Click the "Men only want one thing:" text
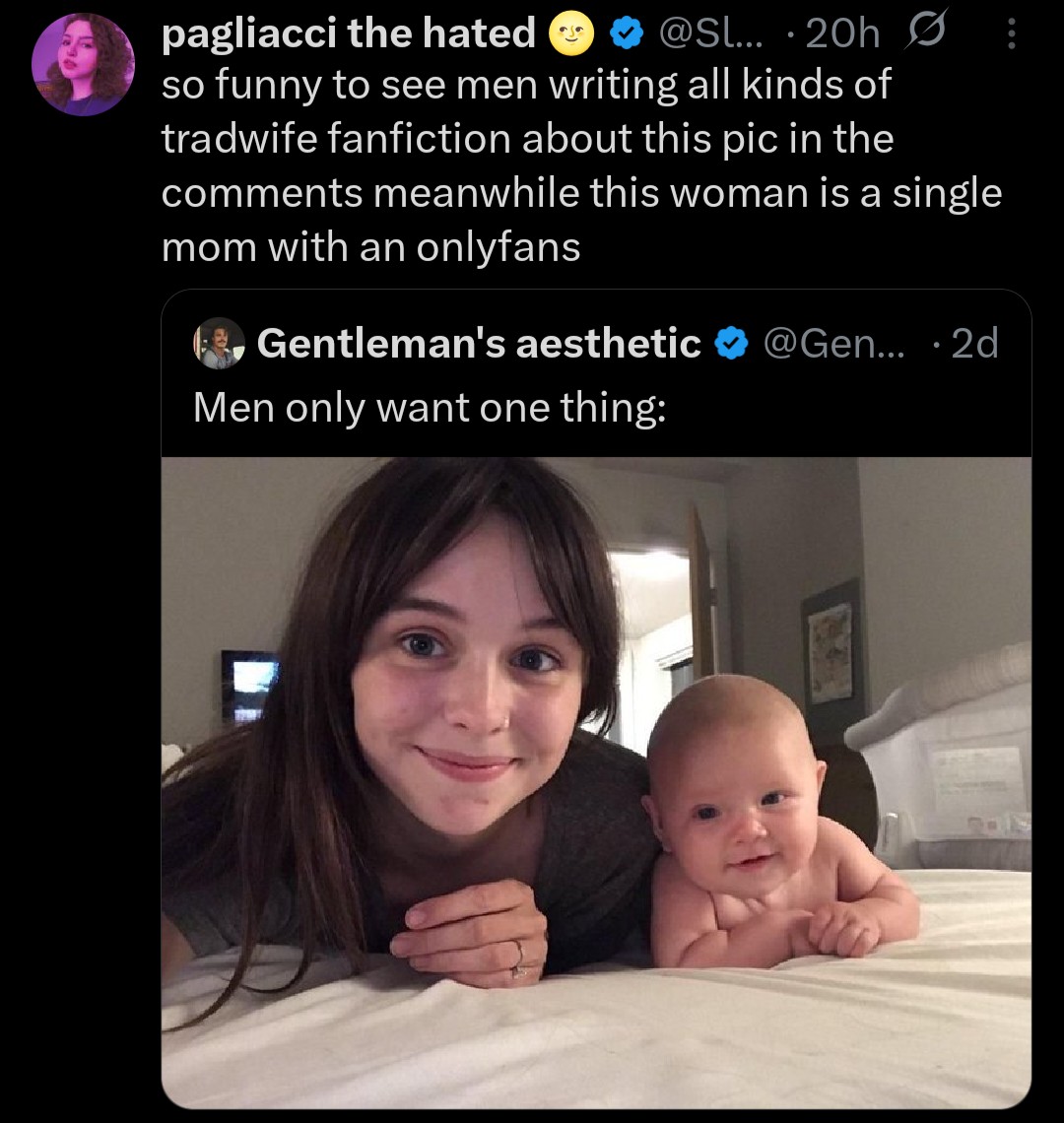 pyautogui.click(x=429, y=407)
